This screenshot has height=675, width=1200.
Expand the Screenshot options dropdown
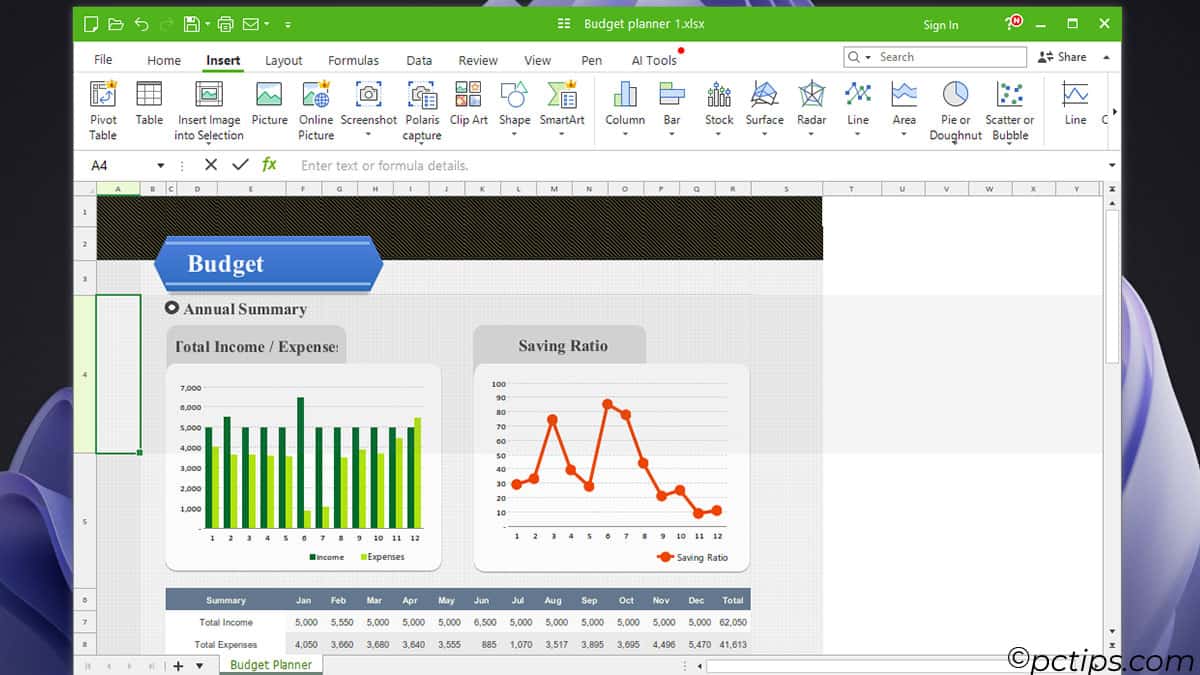point(369,131)
